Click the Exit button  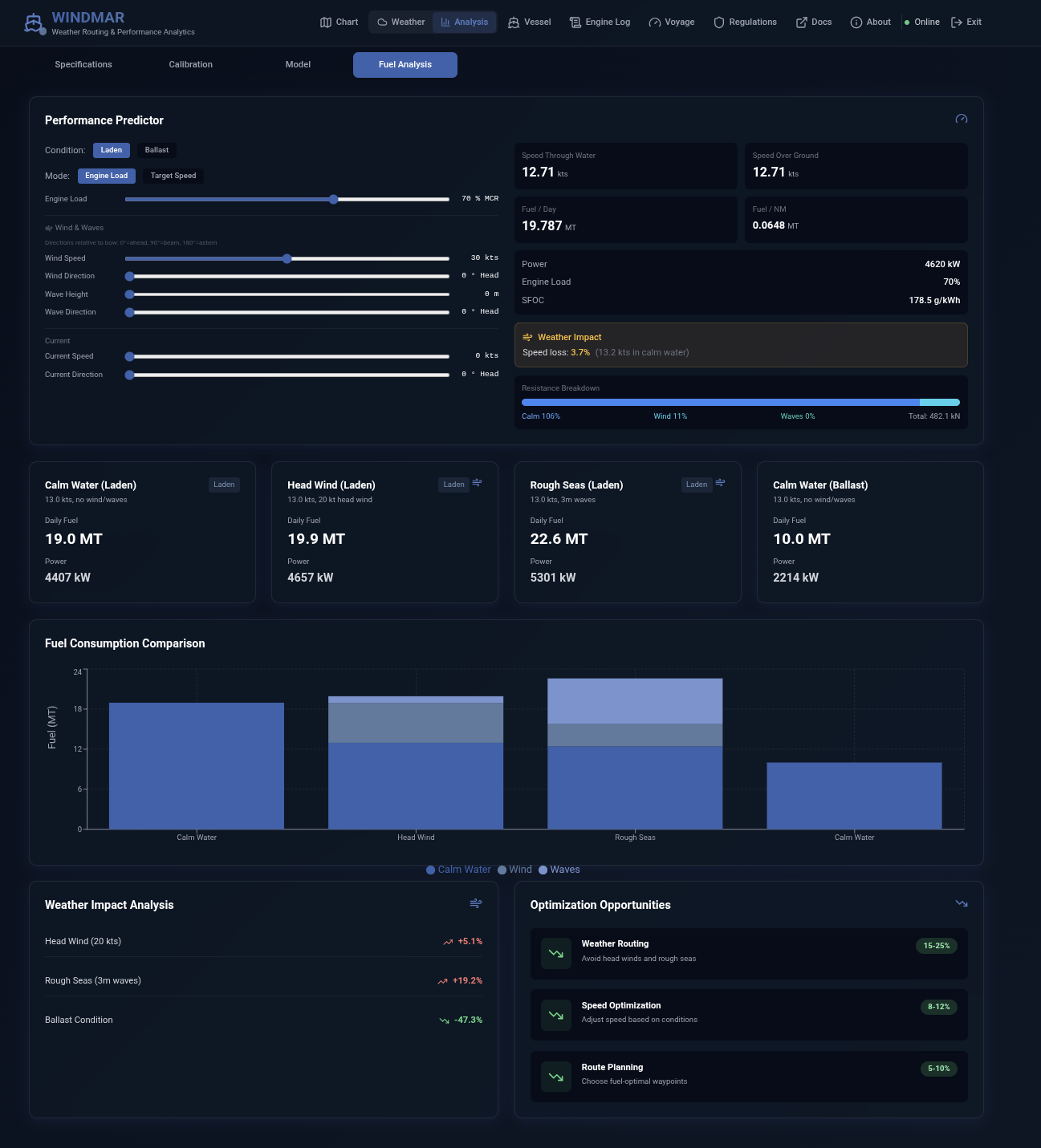[x=966, y=22]
